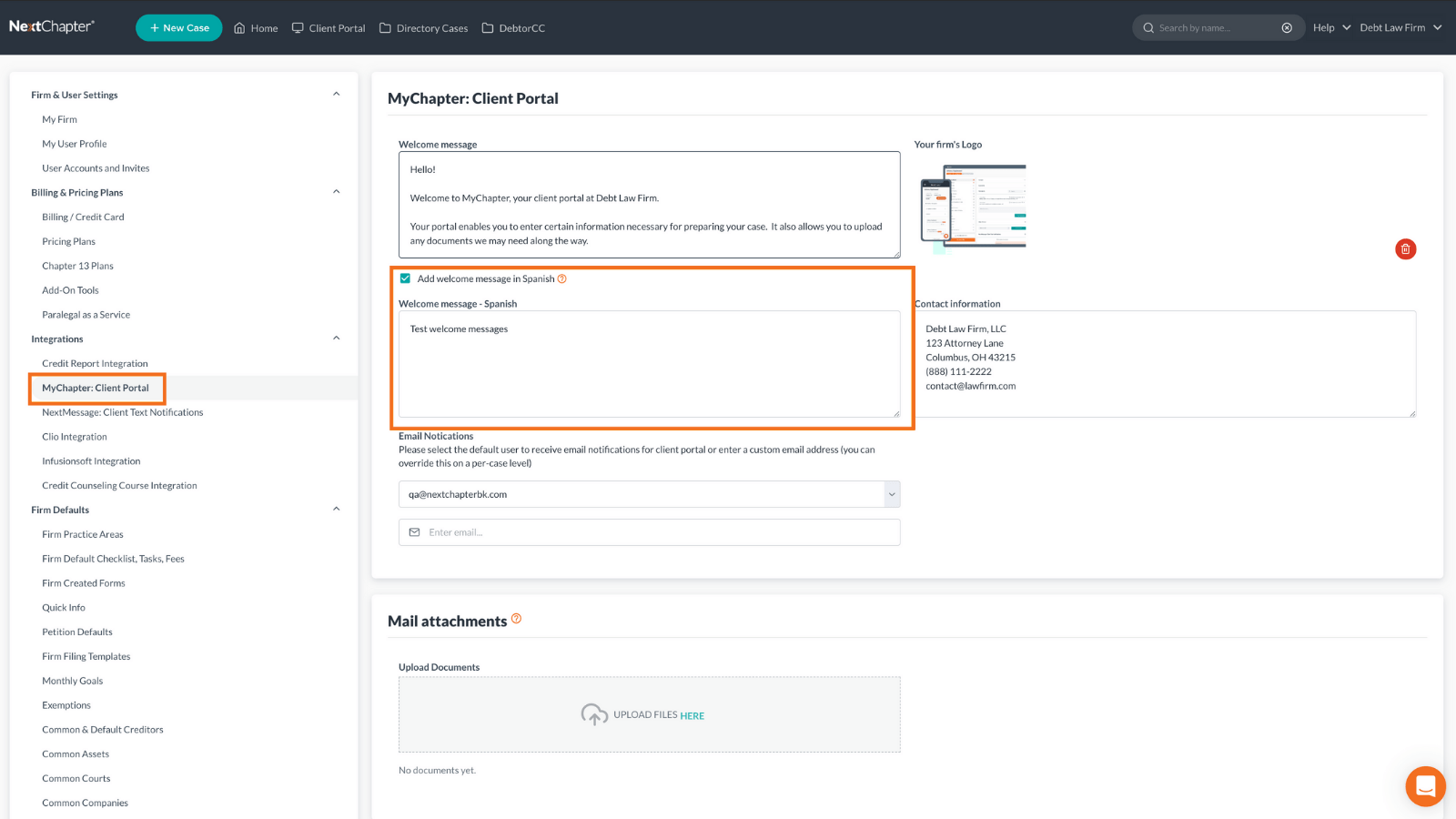Open NextMessage: Client Text Notifications

pyautogui.click(x=123, y=412)
